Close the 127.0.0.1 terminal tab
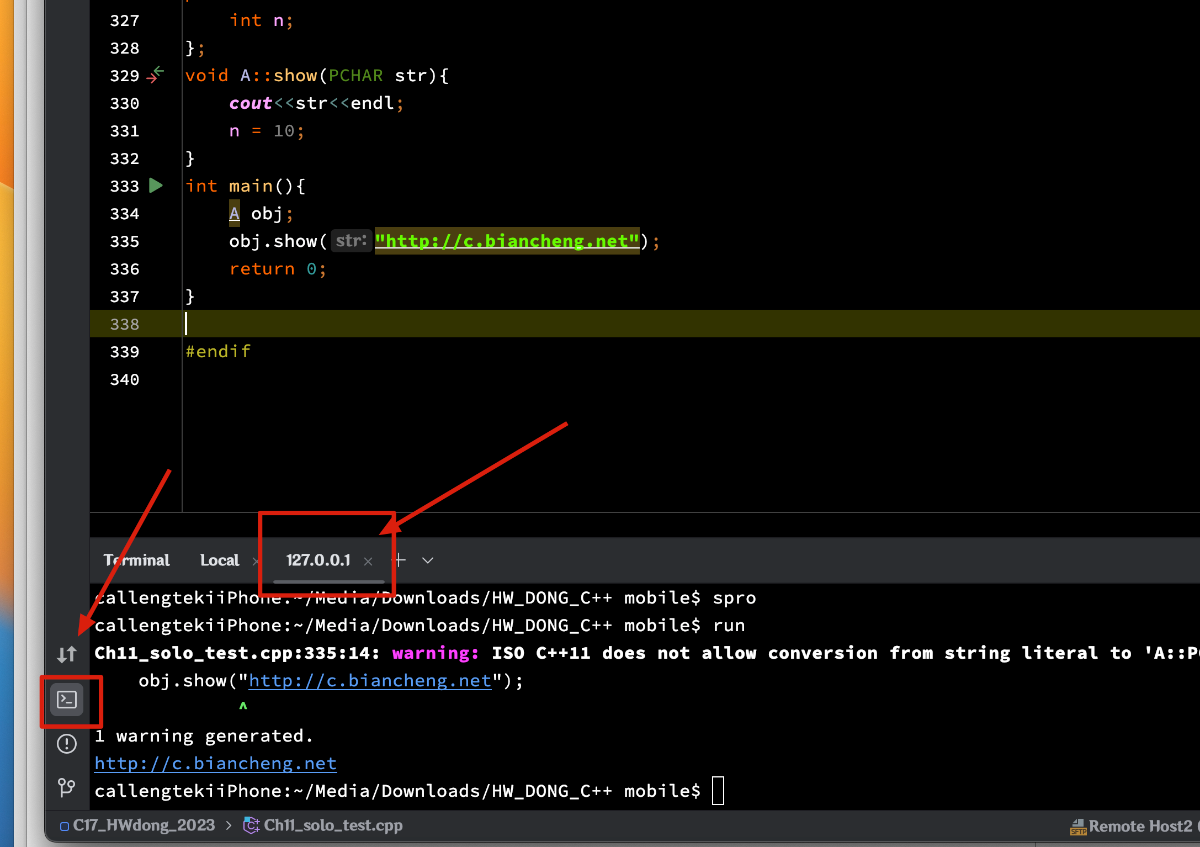 368,561
